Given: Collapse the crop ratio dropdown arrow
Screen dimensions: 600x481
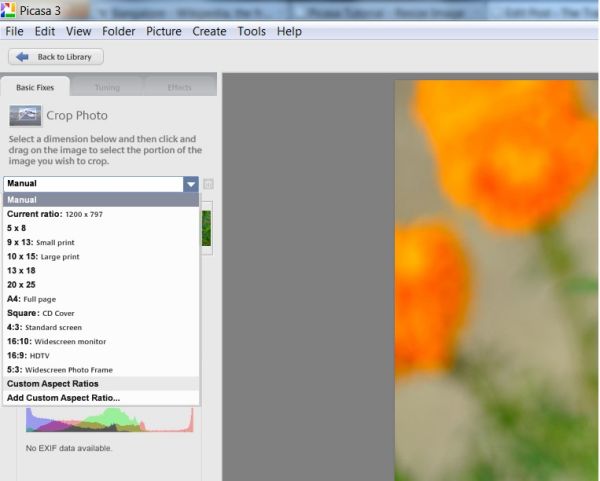Looking at the screenshot, I should (x=191, y=184).
